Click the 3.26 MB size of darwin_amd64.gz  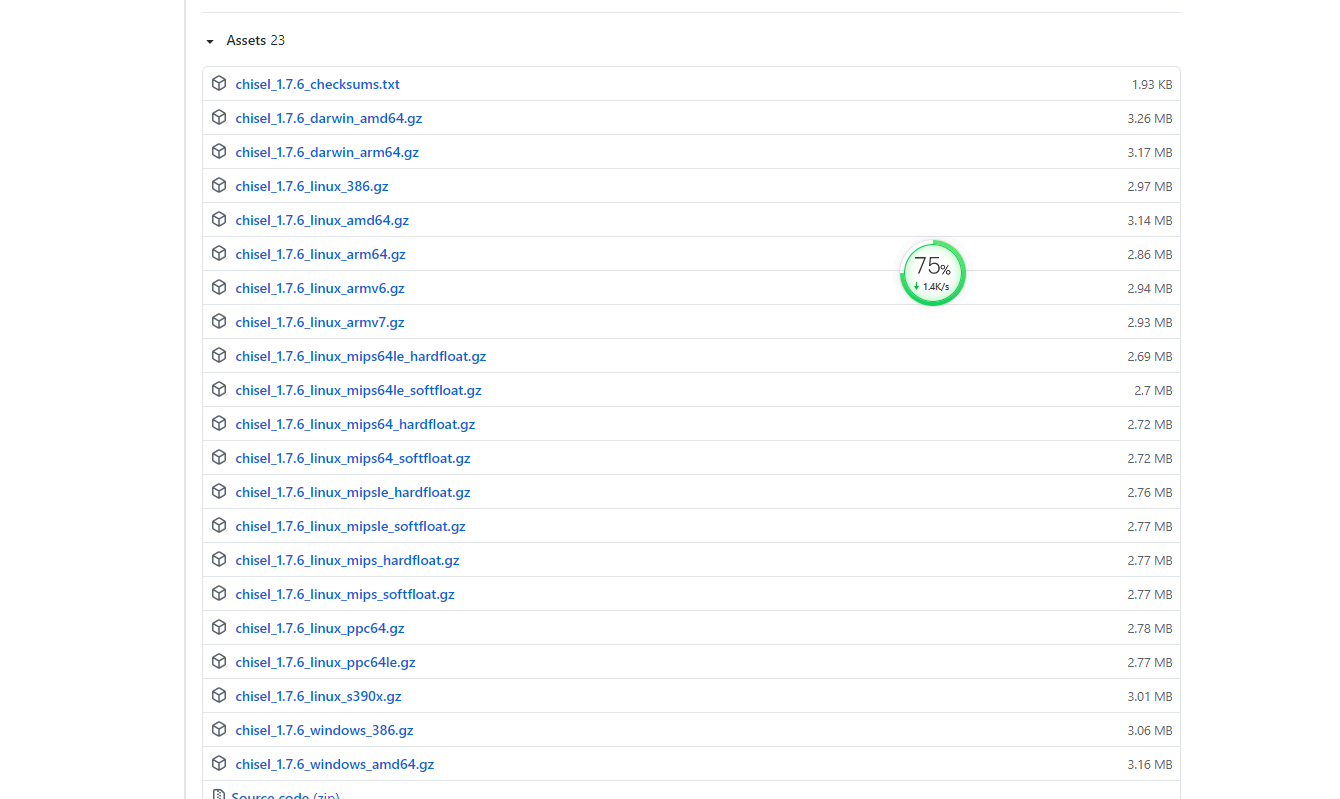coord(1150,119)
